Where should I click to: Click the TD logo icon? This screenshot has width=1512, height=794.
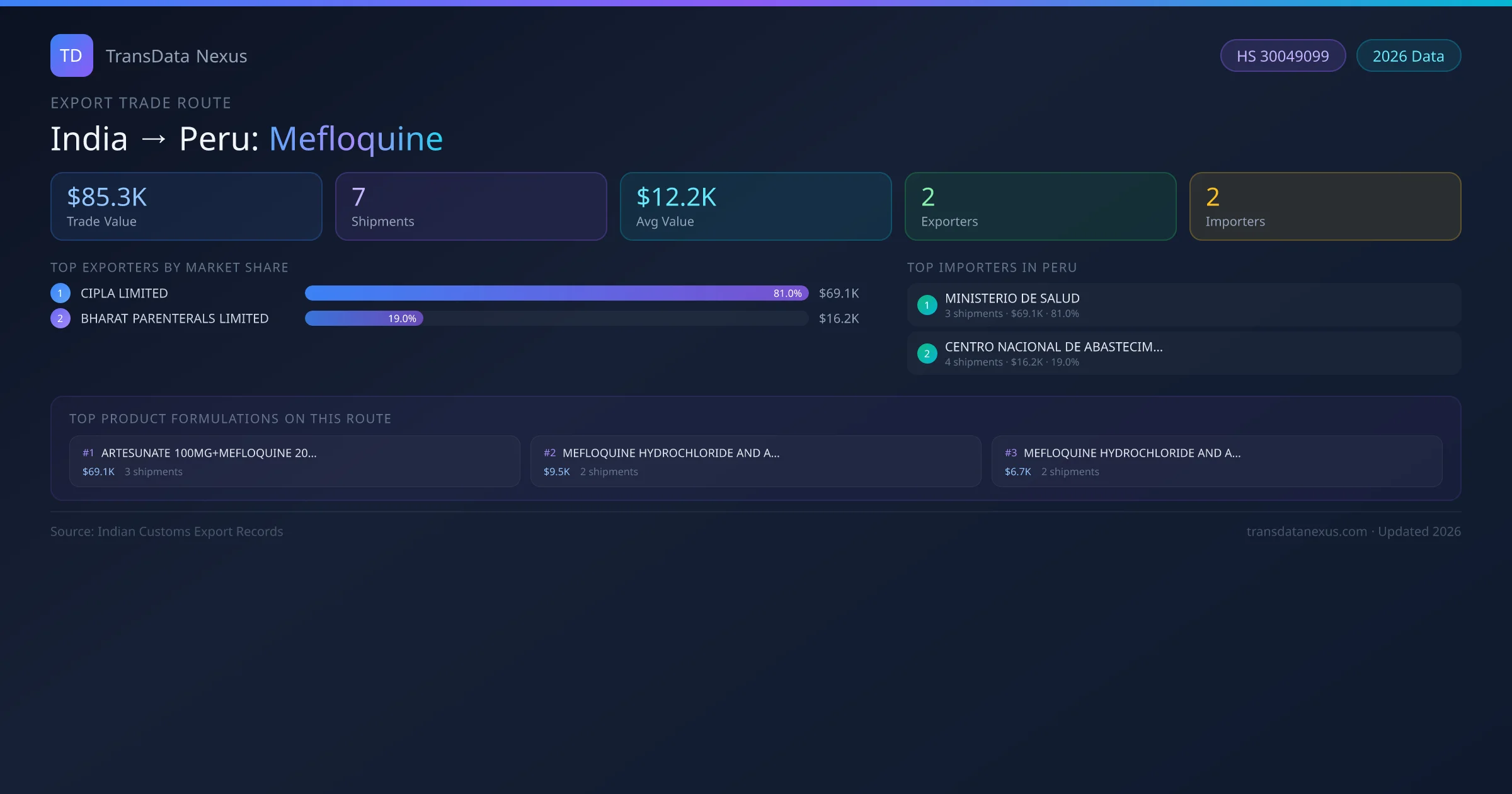(x=71, y=55)
